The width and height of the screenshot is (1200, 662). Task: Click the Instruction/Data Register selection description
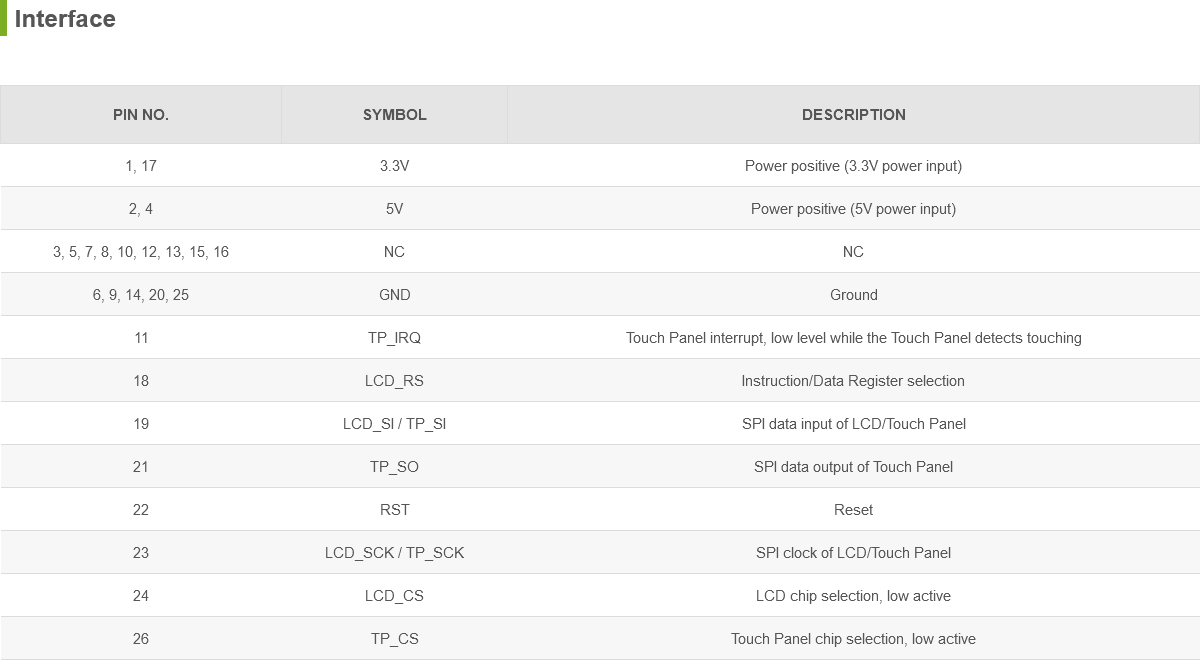(x=853, y=381)
